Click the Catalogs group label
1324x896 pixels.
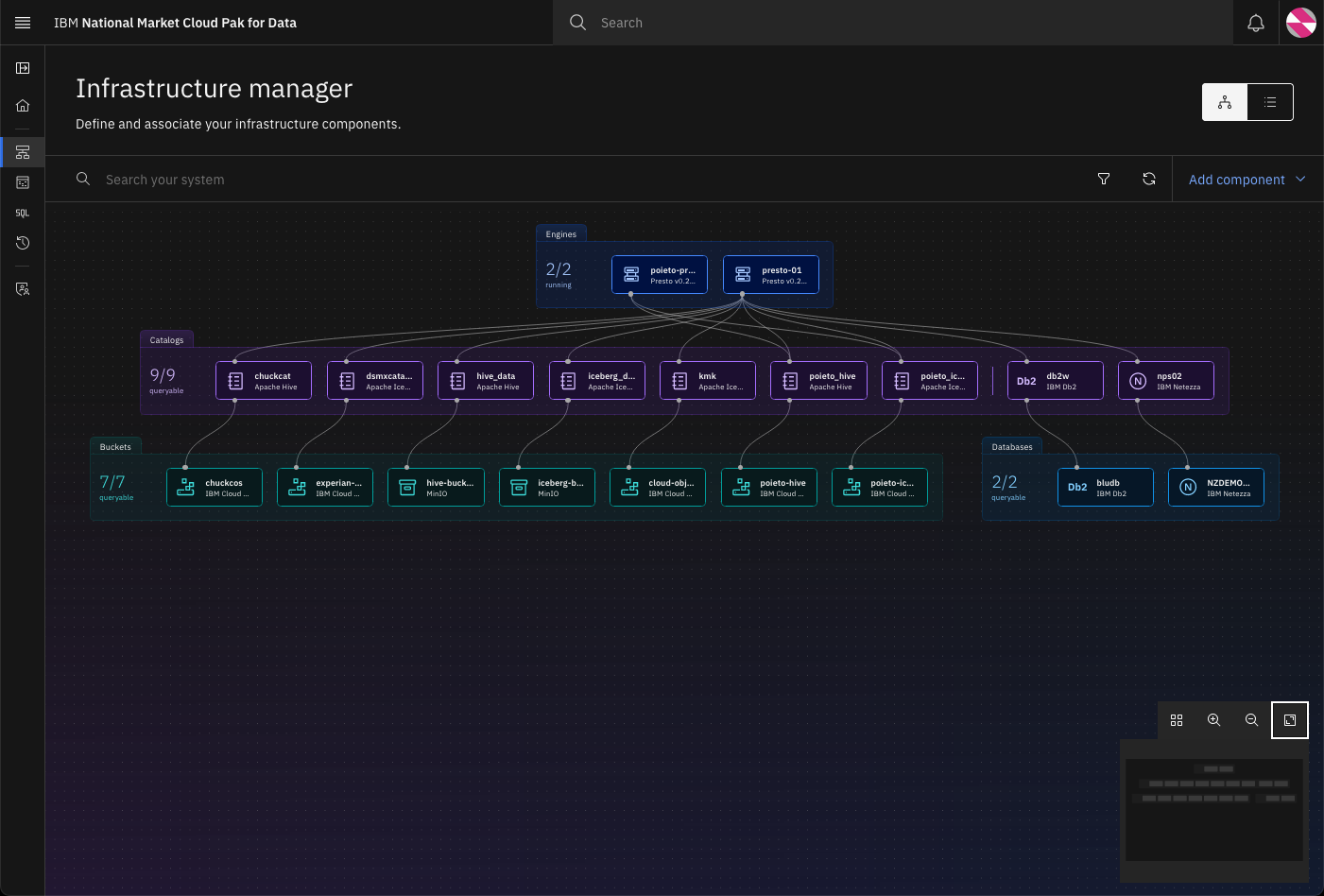coord(166,340)
